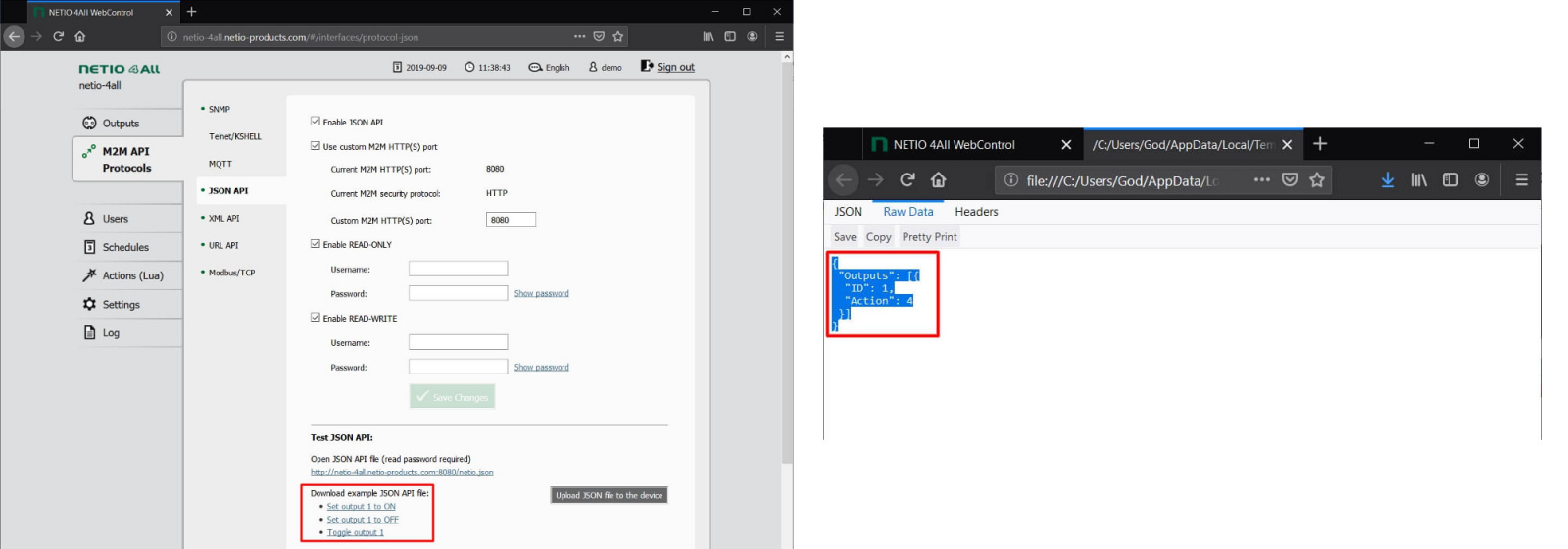The height and width of the screenshot is (549, 1568).
Task: Open Downloads arrow in right window
Action: pyautogui.click(x=1388, y=179)
